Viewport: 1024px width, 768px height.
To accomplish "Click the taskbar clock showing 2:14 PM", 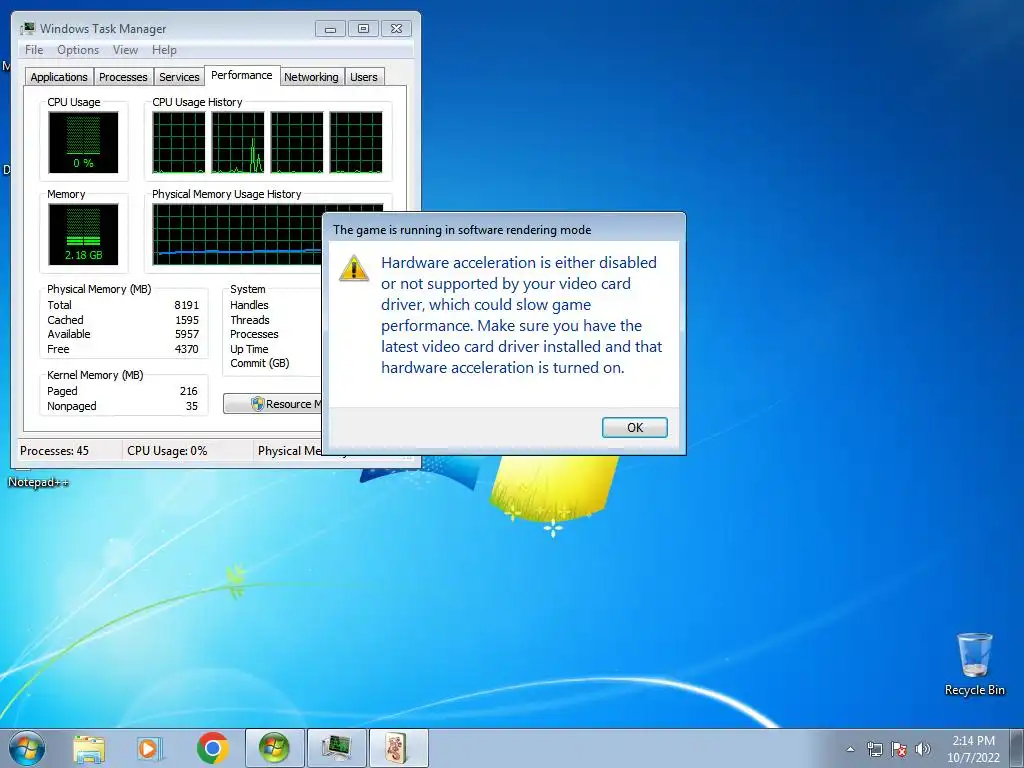I will [x=973, y=749].
